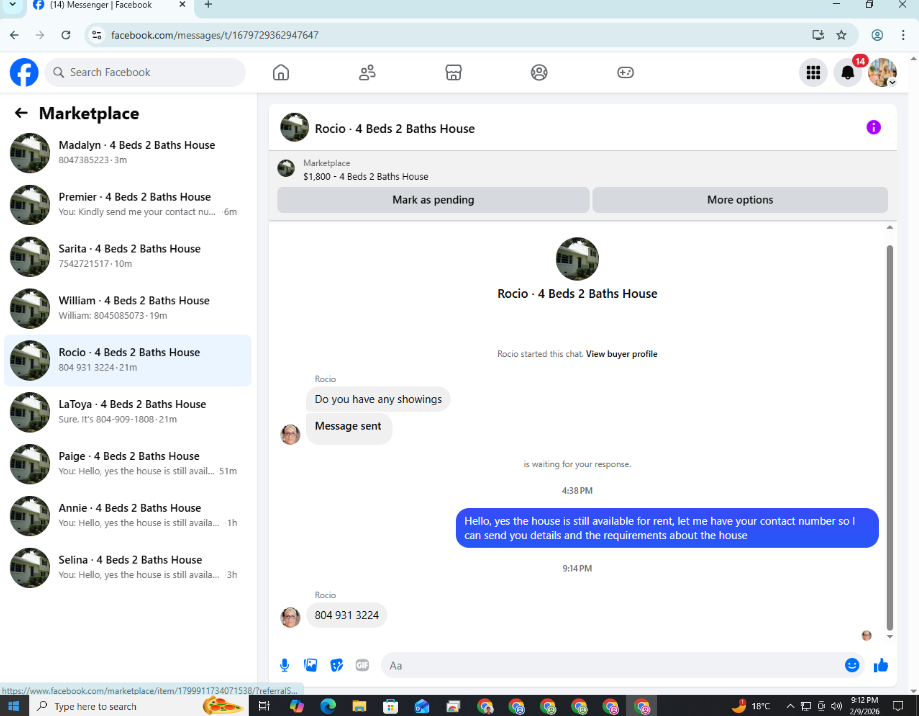The image size is (919, 716).
Task: Select the Rocio conversation in the list
Action: [x=128, y=360]
